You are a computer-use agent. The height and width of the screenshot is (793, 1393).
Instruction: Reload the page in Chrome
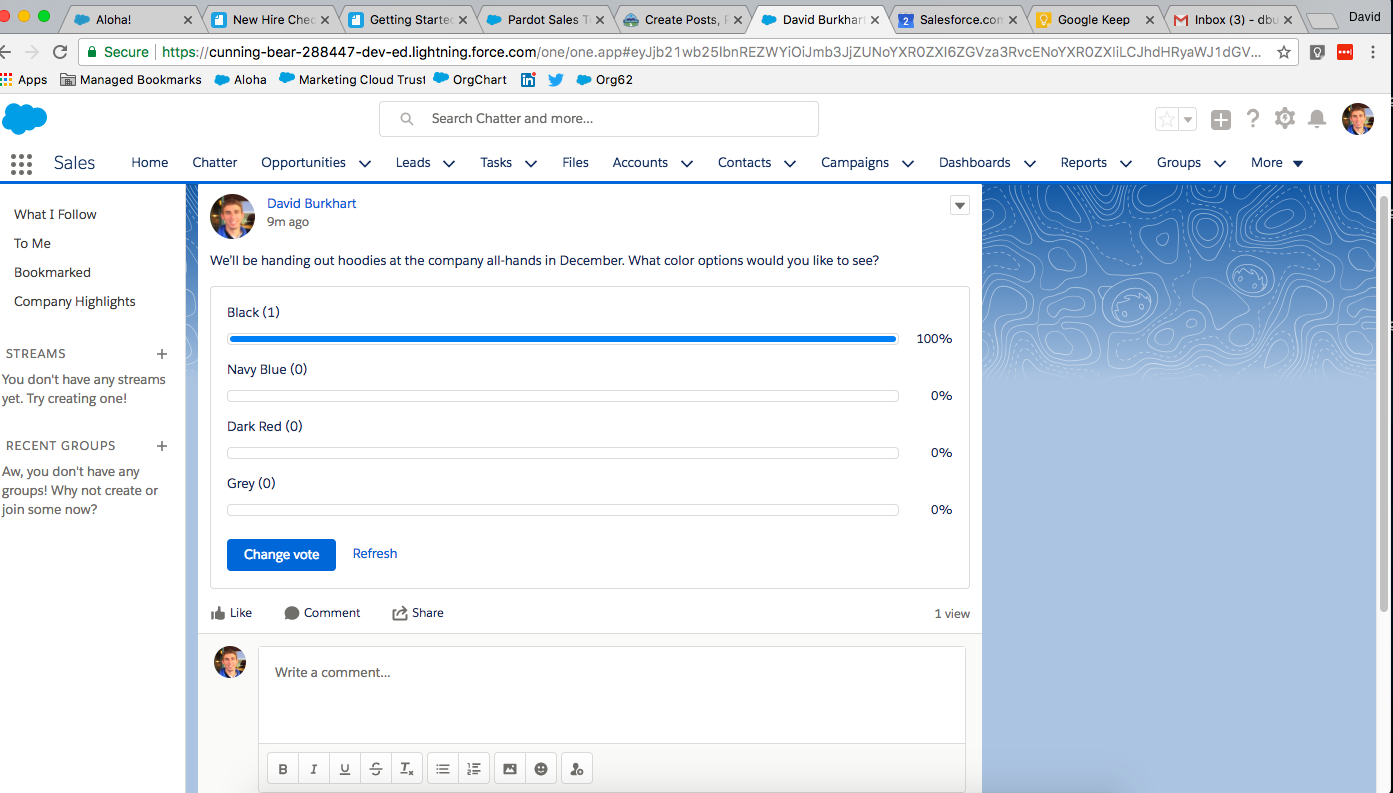[60, 52]
